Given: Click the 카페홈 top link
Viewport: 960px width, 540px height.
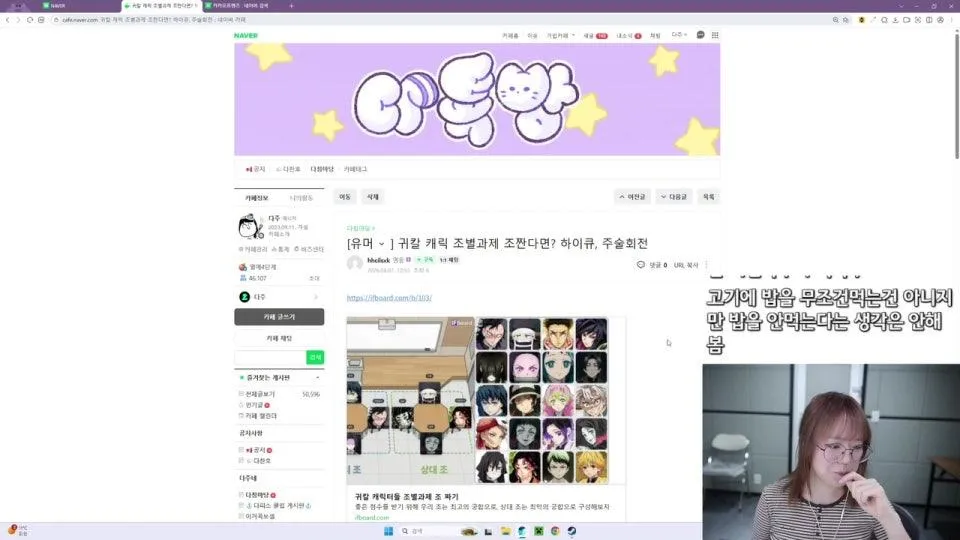Looking at the screenshot, I should click(x=510, y=36).
